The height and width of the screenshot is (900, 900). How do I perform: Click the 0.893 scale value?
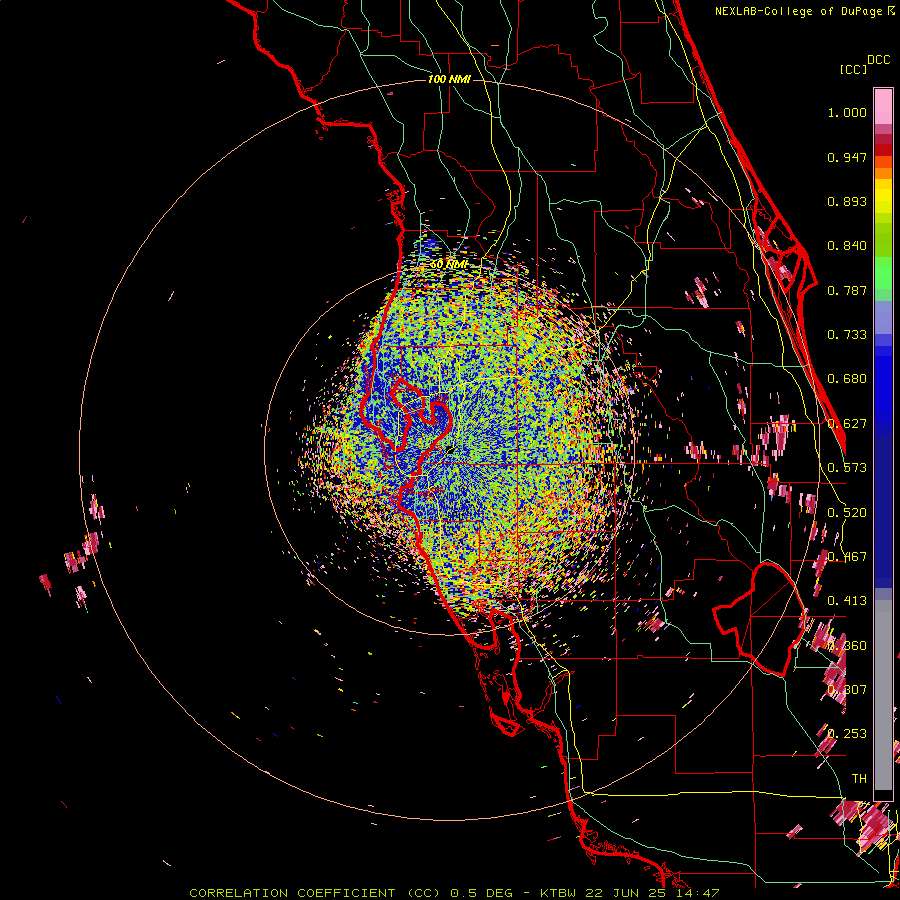point(847,201)
